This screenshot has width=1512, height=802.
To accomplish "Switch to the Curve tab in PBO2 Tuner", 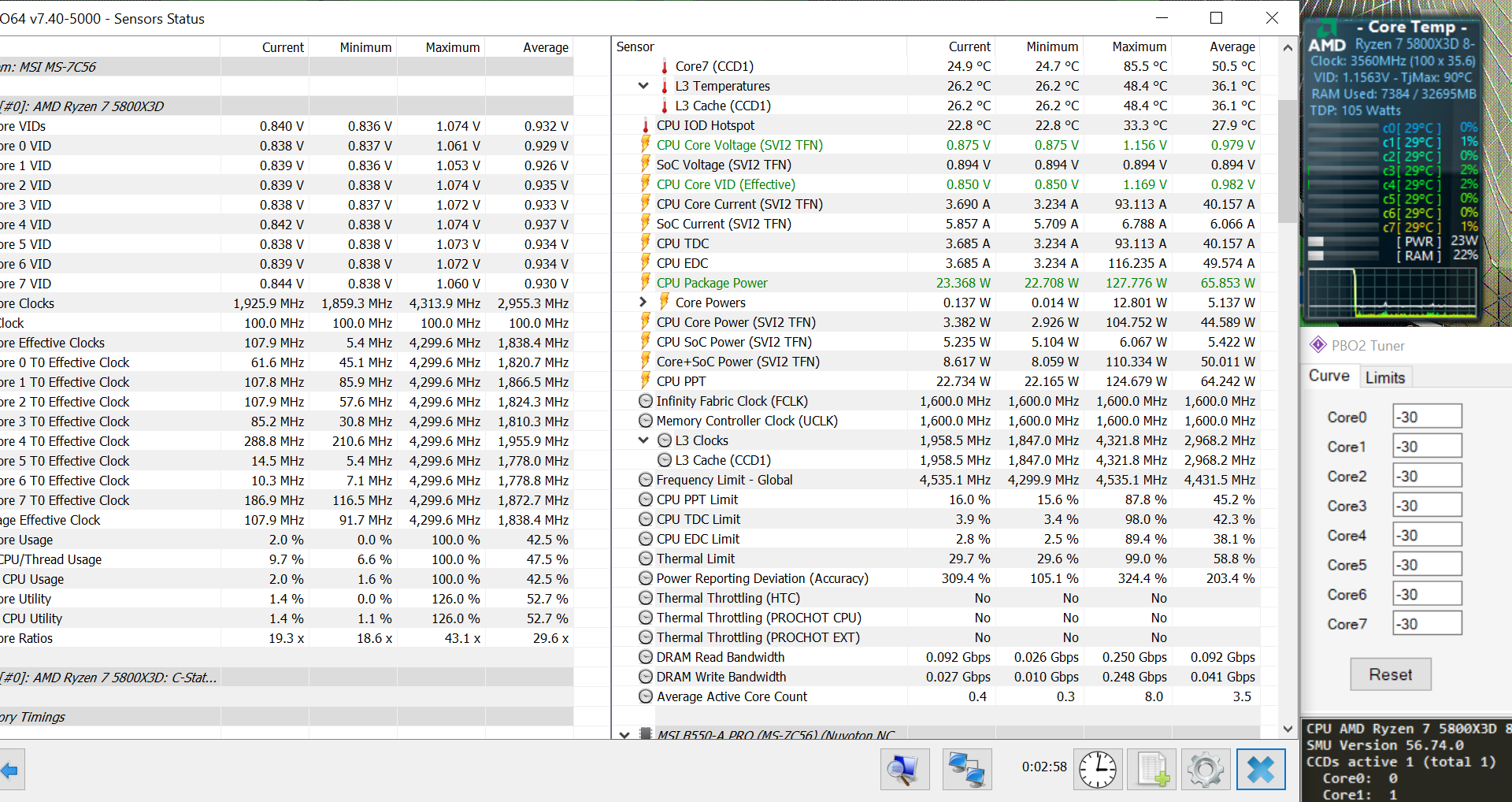I will (x=1329, y=376).
